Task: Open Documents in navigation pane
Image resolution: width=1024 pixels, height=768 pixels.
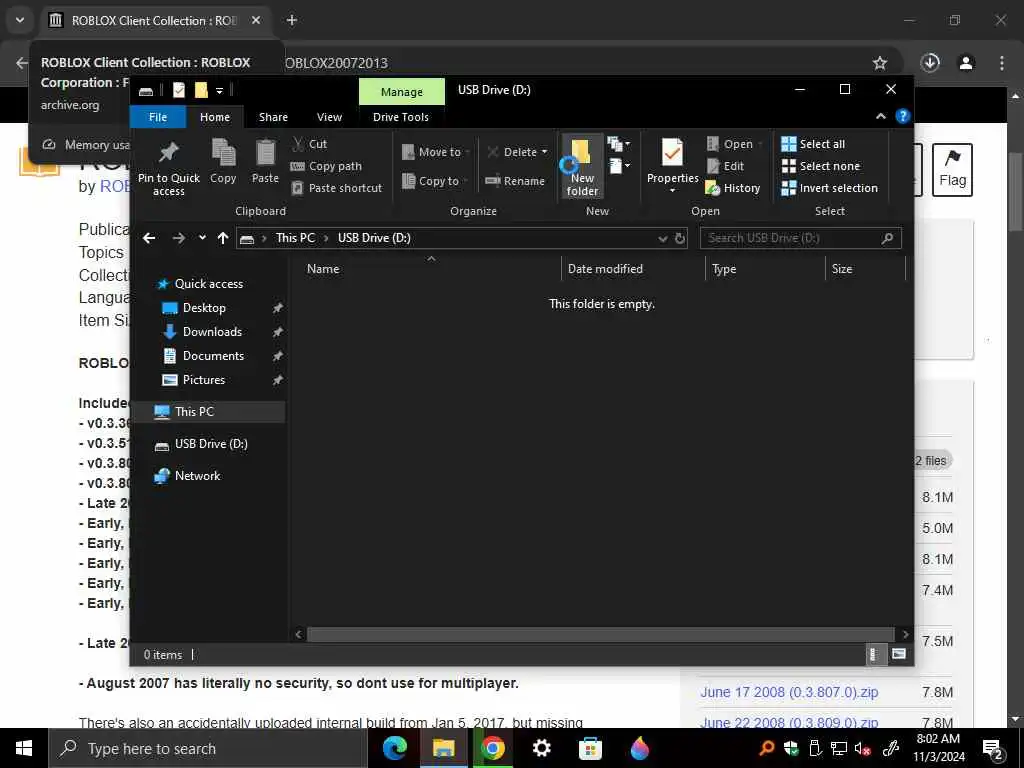Action: tap(213, 356)
